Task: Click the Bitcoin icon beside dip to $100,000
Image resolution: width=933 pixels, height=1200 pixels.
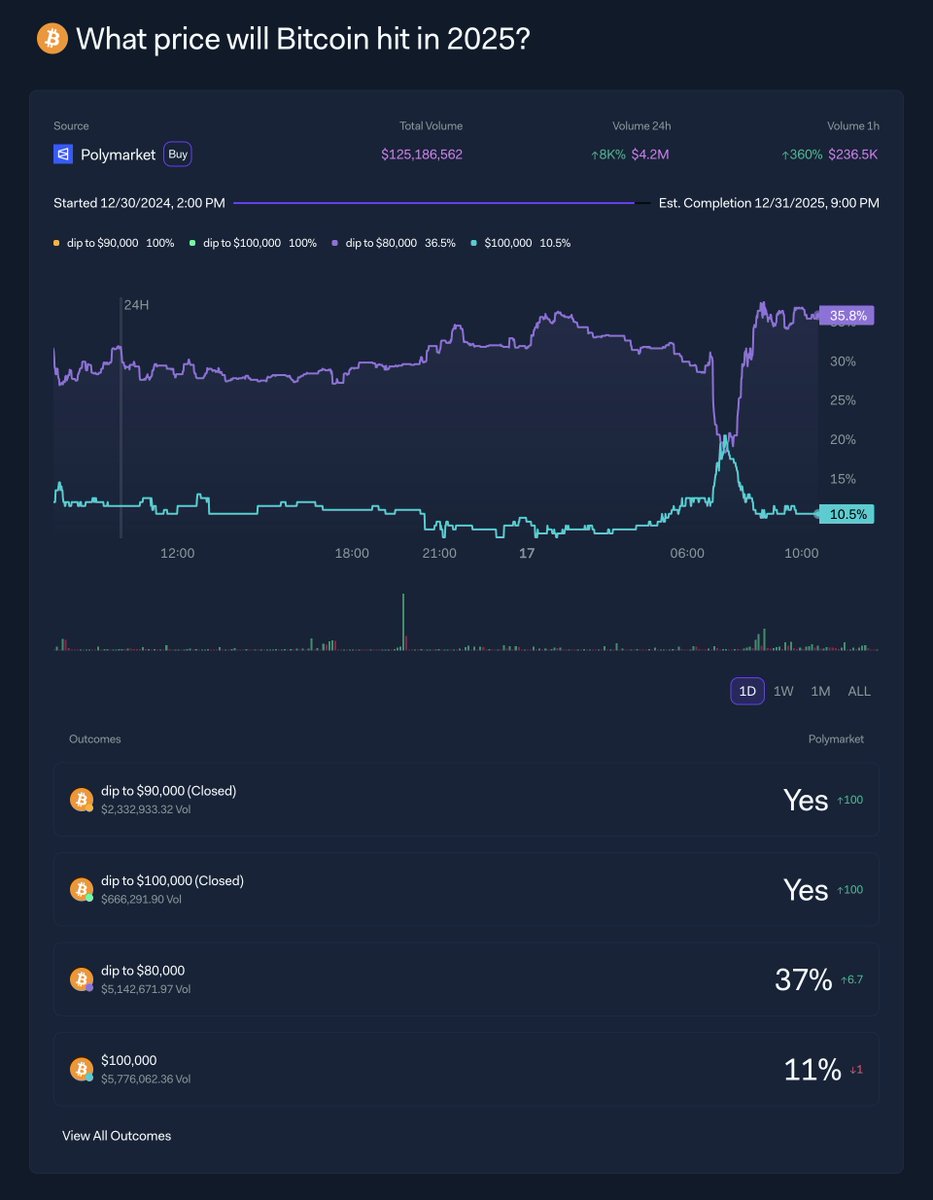Action: 80,889
